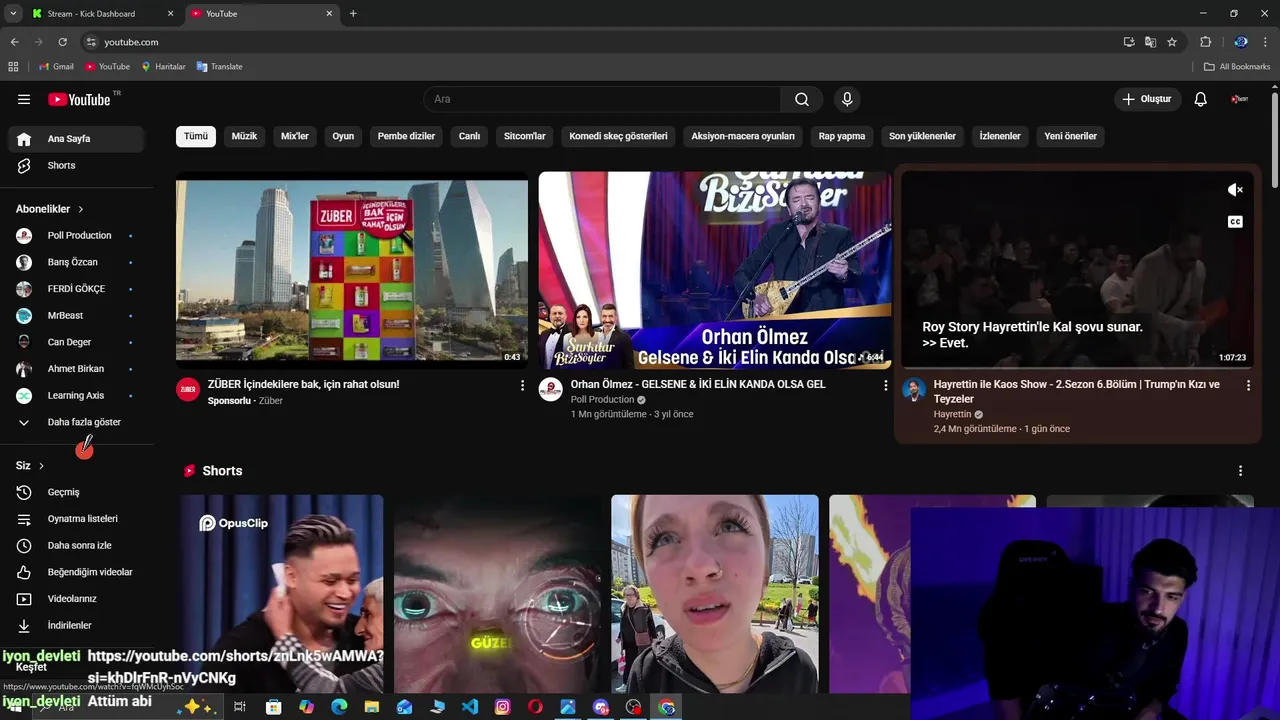Select the Tümü filter chip
This screenshot has width=1280, height=720.
[196, 136]
